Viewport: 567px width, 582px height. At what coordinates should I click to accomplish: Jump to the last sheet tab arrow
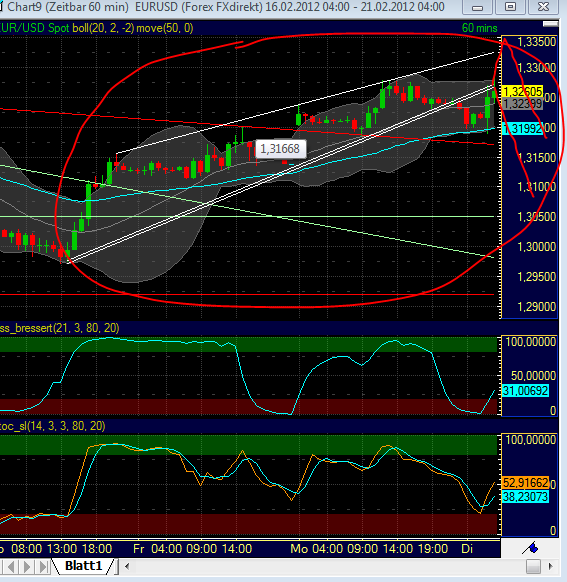click(44, 567)
